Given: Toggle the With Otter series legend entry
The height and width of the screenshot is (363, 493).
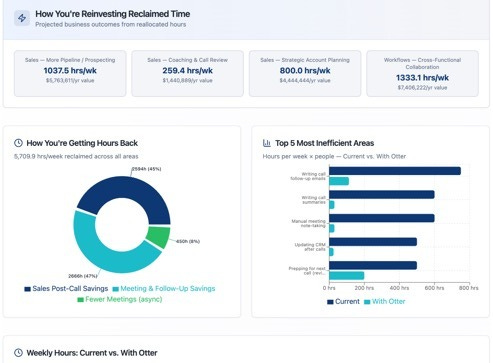Looking at the screenshot, I should 385,302.
